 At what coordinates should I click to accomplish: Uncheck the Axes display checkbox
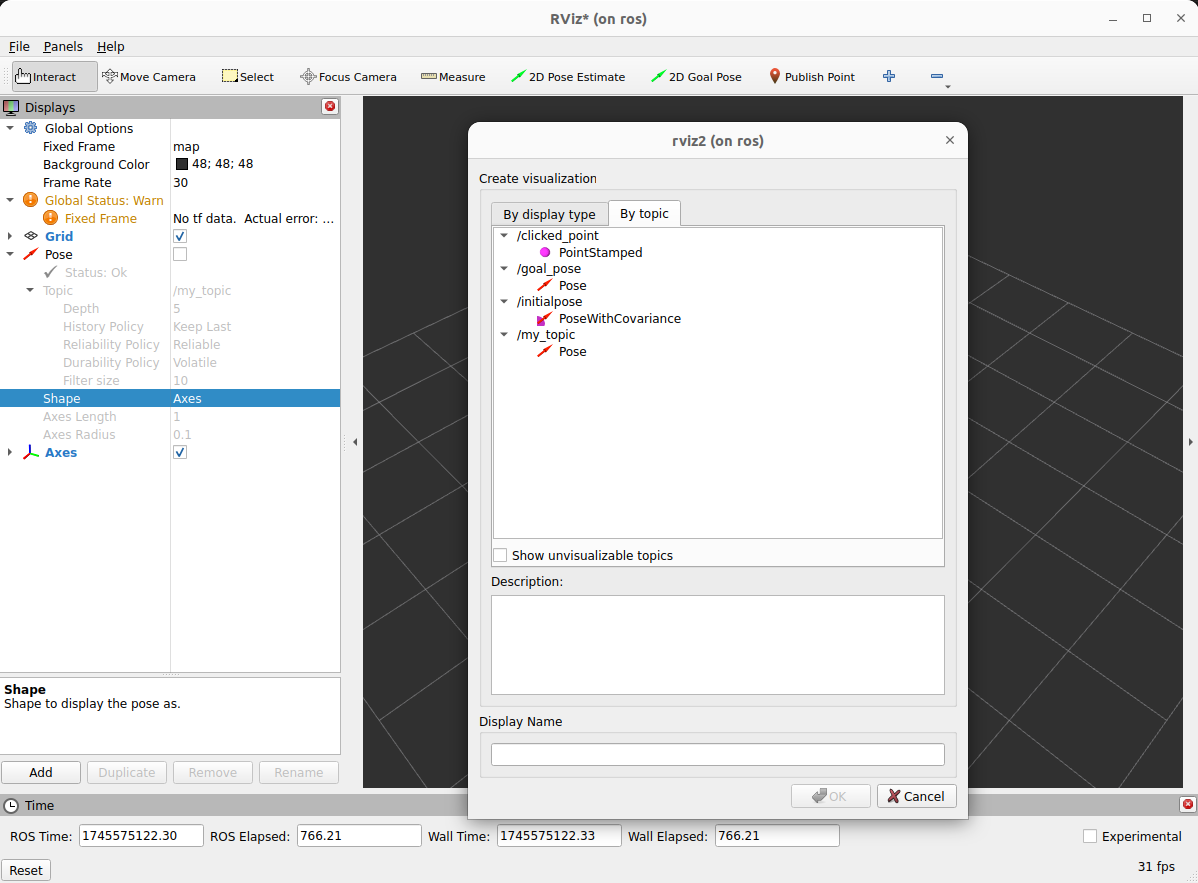pyautogui.click(x=180, y=452)
